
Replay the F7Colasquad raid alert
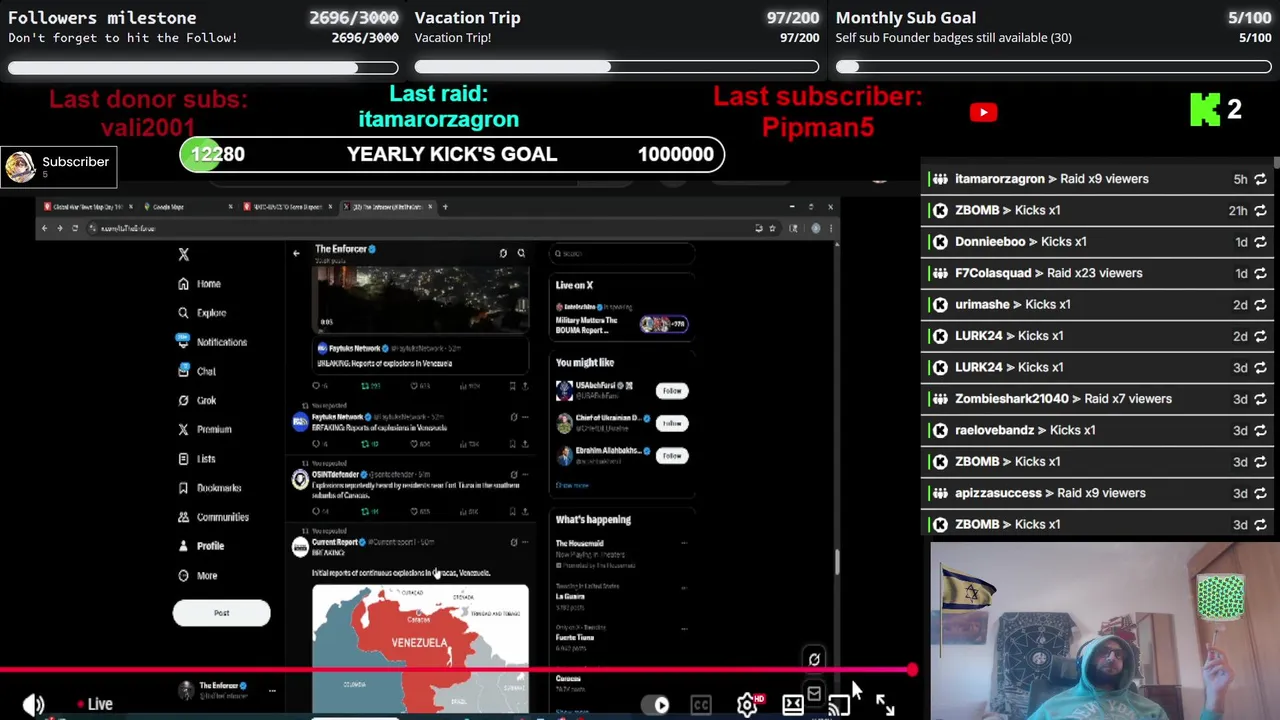pyautogui.click(x=1260, y=273)
